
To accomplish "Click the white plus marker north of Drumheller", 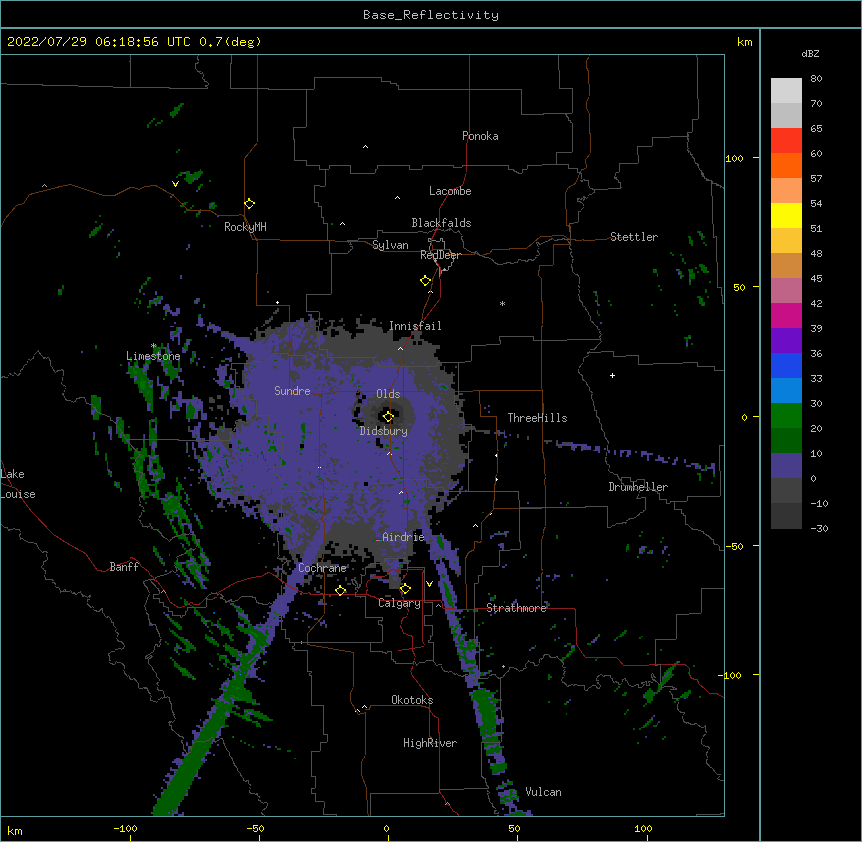I will (612, 375).
